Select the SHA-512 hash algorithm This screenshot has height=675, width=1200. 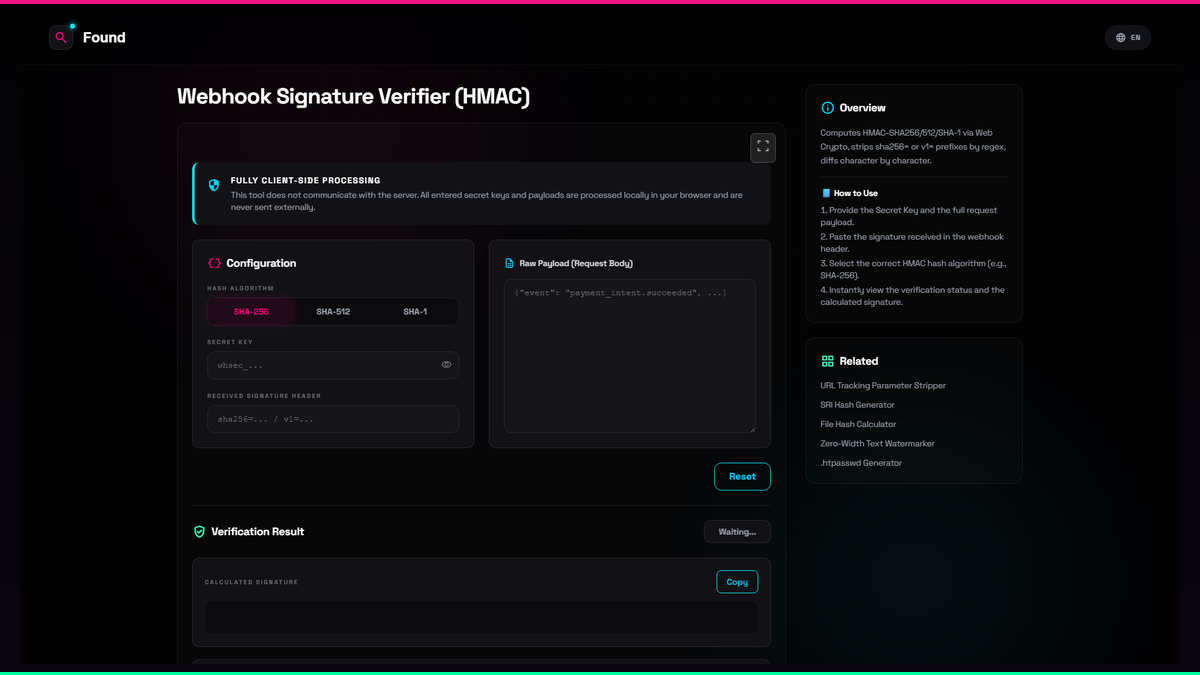pyautogui.click(x=333, y=312)
